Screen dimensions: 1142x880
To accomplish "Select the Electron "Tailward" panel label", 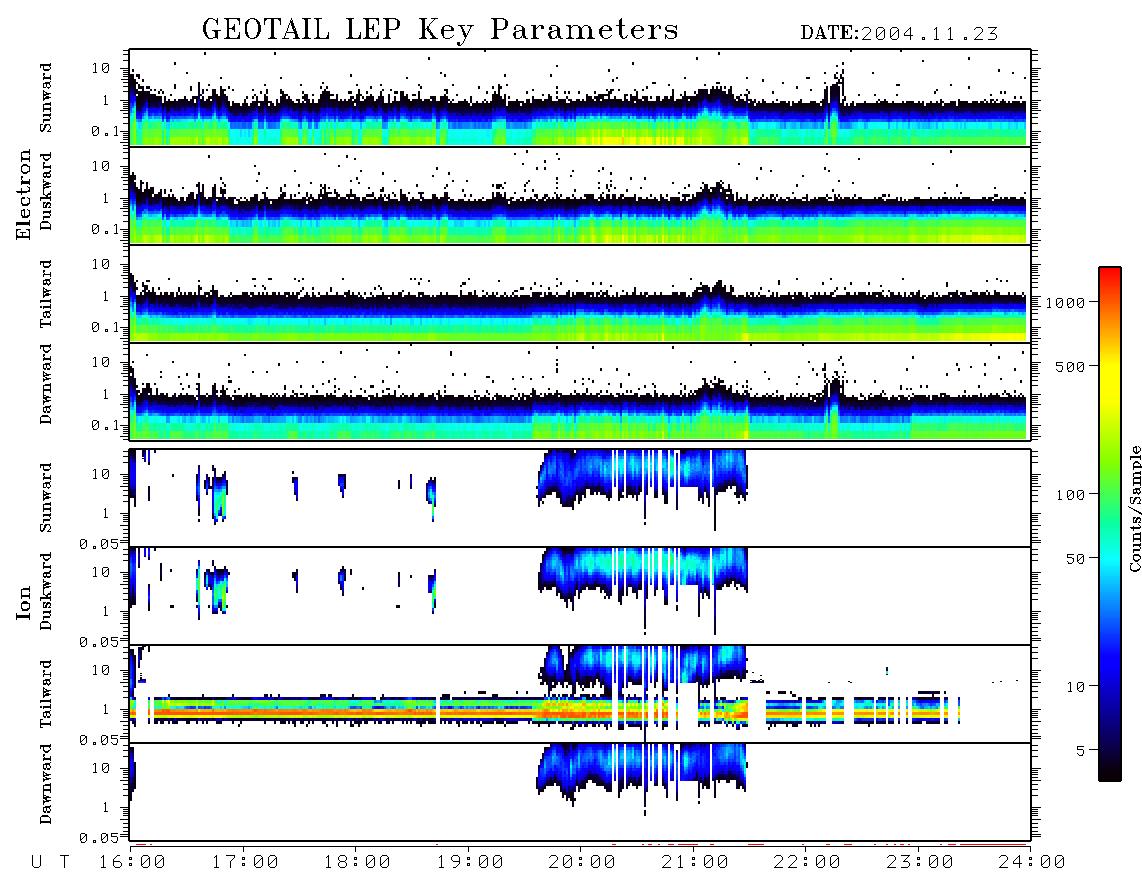I will click(46, 294).
